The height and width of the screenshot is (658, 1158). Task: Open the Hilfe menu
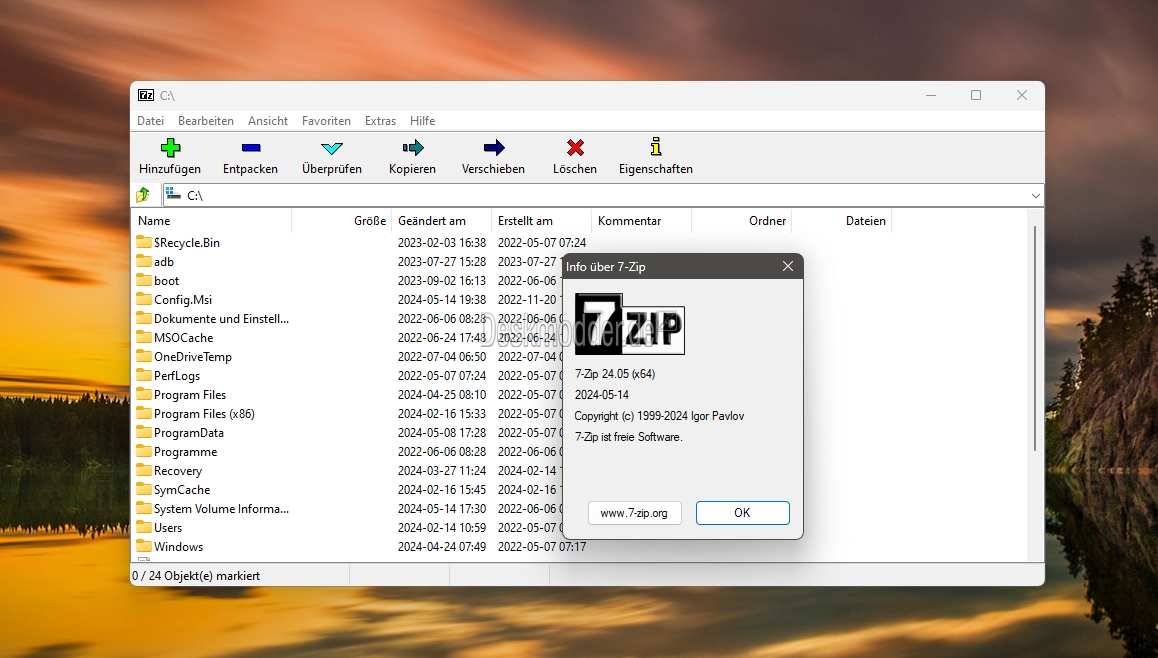(x=422, y=120)
